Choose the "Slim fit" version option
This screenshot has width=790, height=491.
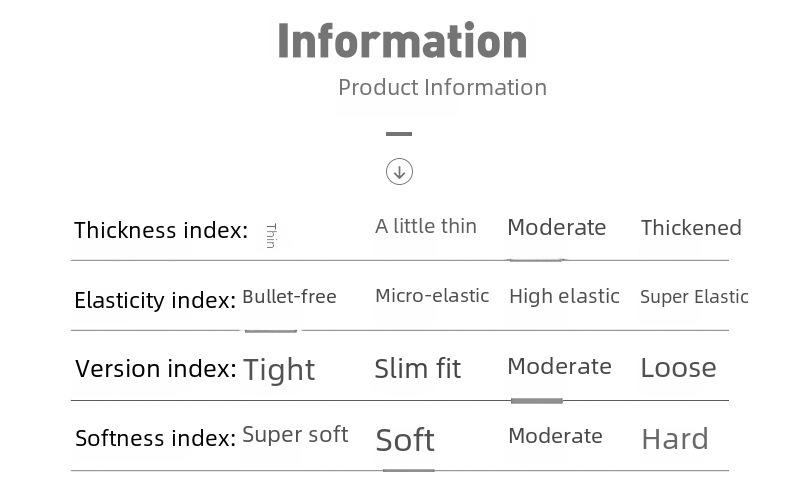(x=417, y=369)
